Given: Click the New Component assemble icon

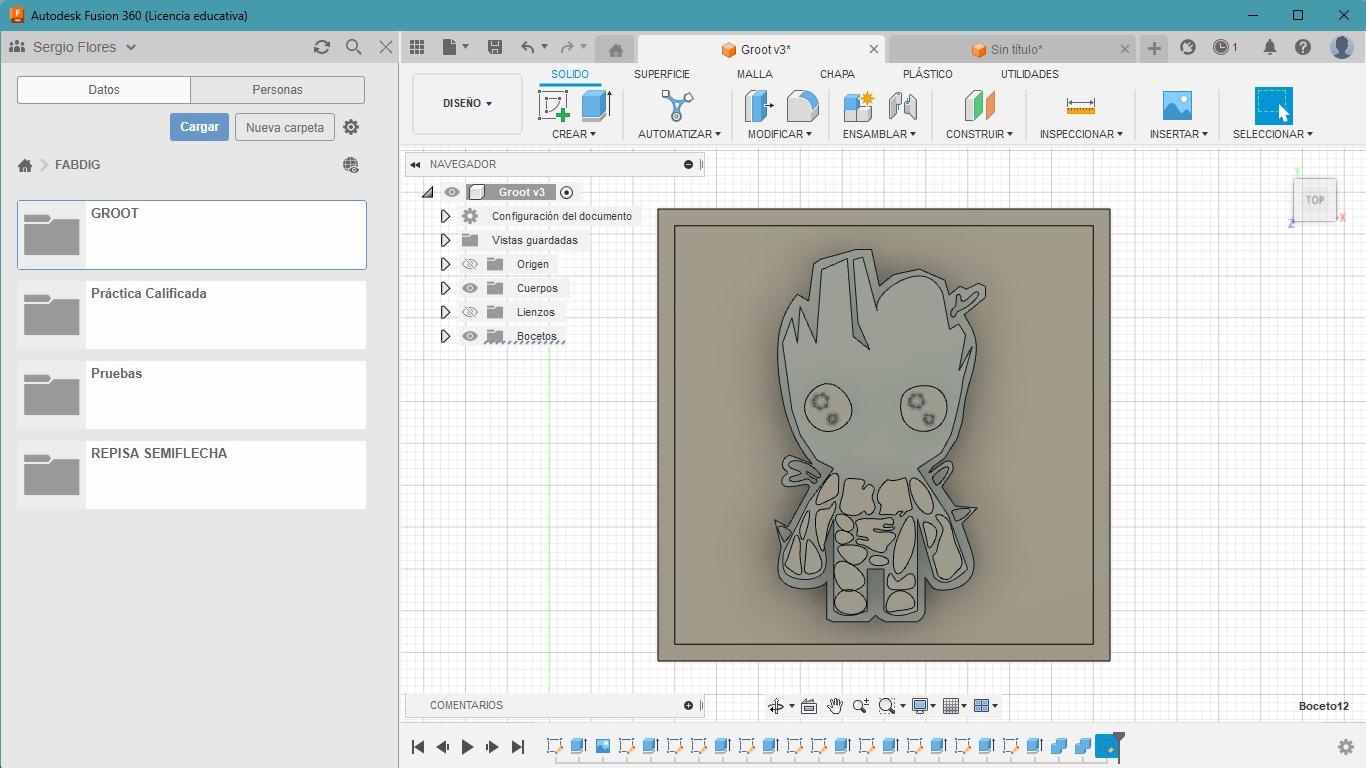Looking at the screenshot, I should point(858,106).
